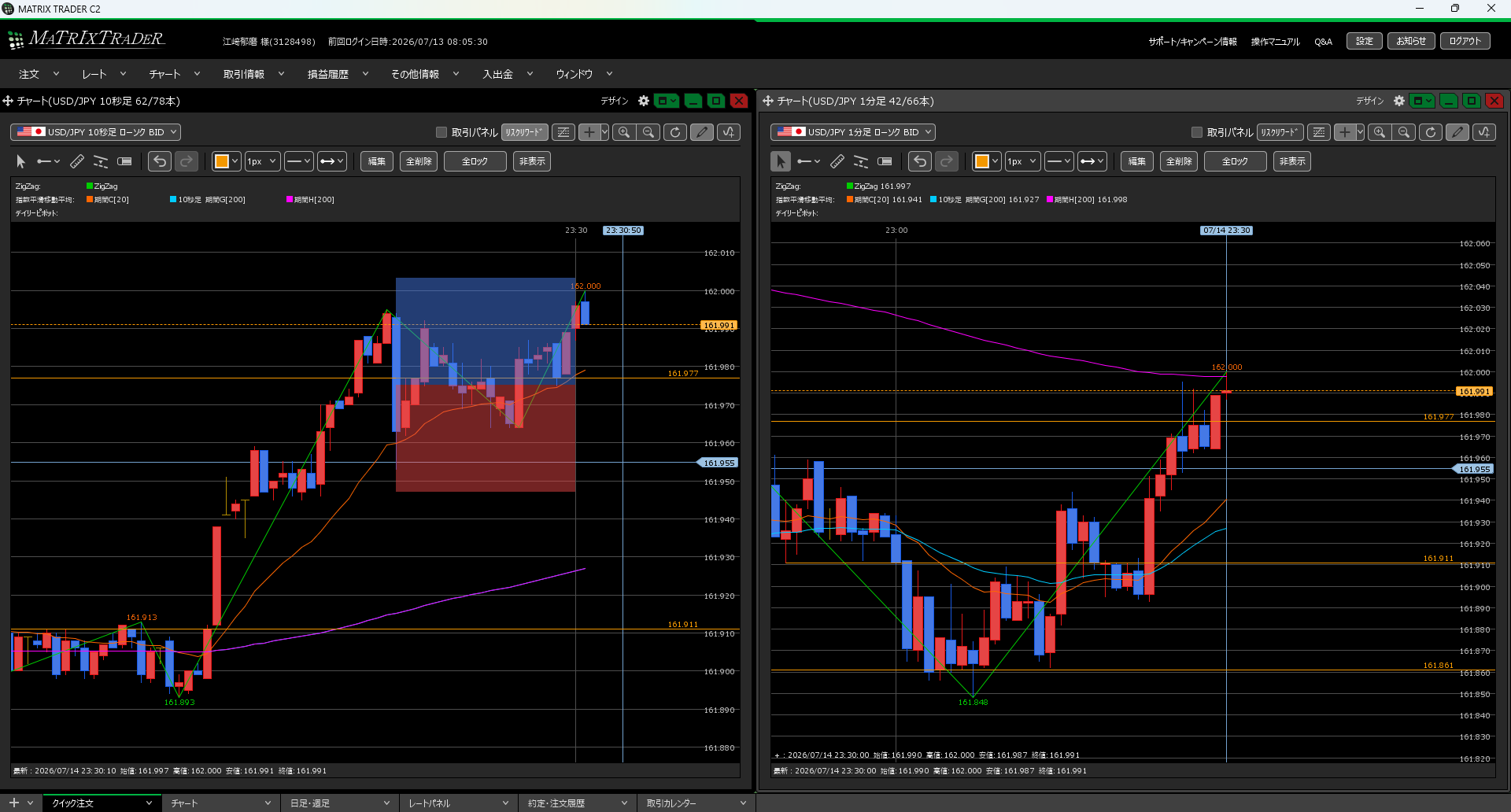Open indicator settings in 10秒足 chart
Image resolution: width=1511 pixels, height=812 pixels.
[x=729, y=132]
